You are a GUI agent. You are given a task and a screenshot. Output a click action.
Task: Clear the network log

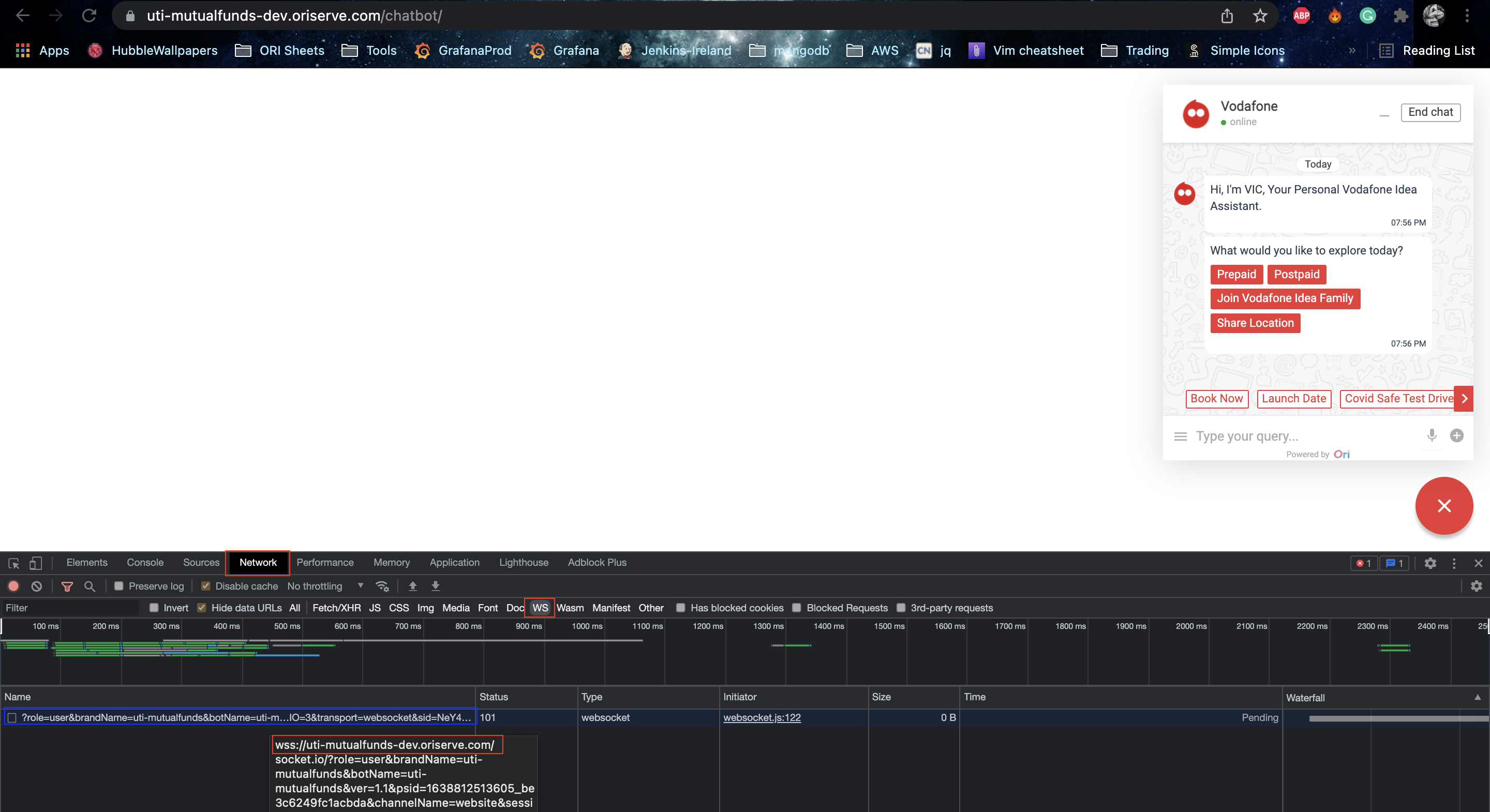[36, 586]
